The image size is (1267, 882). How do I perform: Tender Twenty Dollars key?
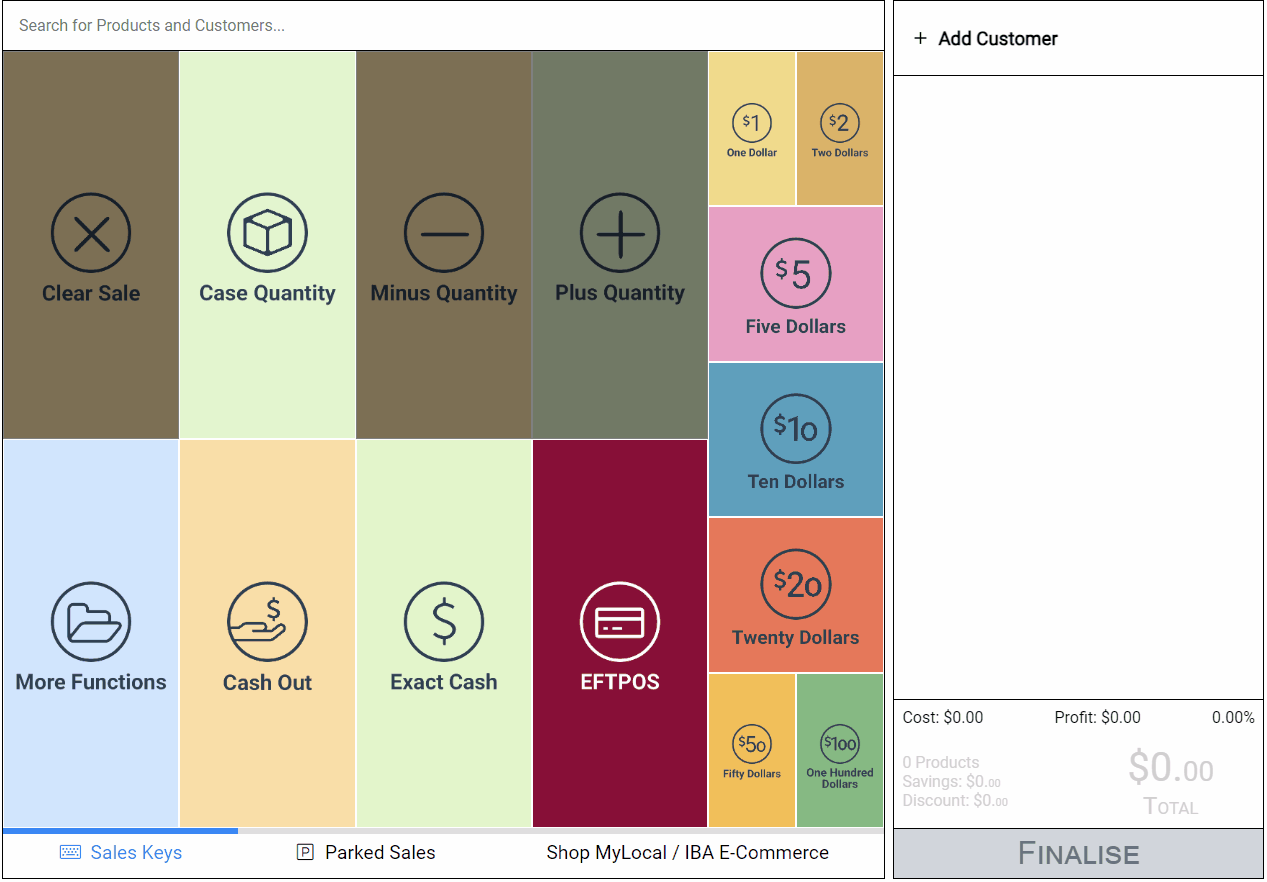tap(796, 595)
